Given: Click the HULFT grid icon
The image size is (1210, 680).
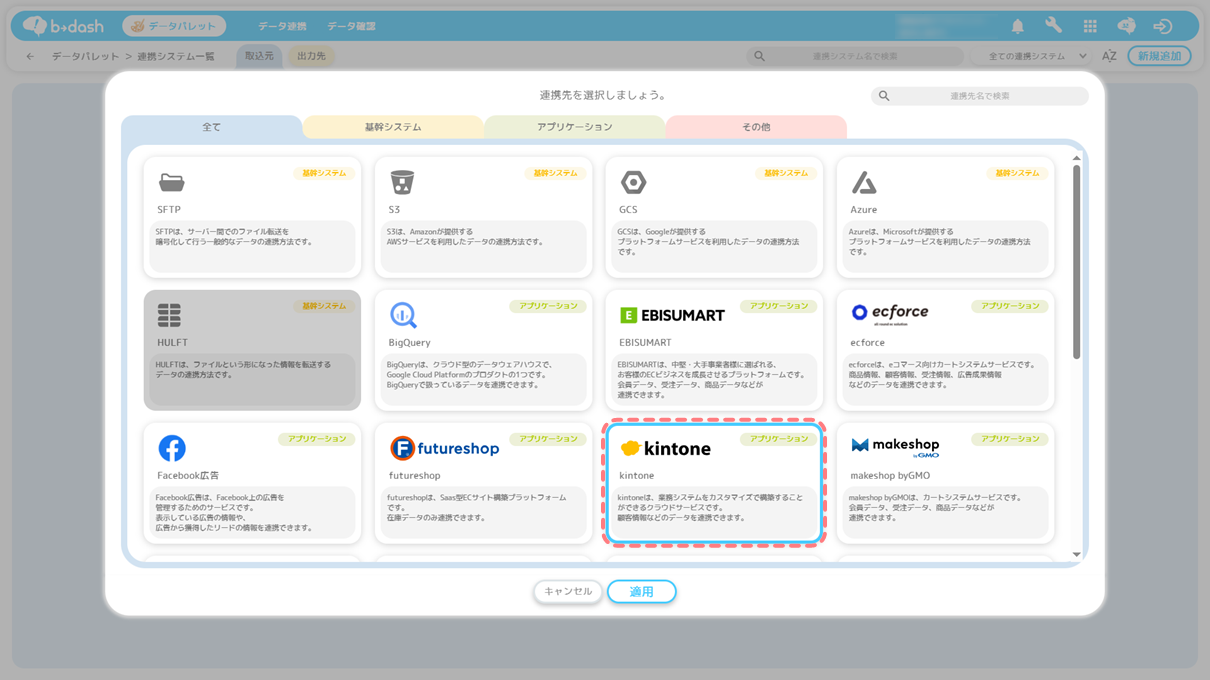Looking at the screenshot, I should tap(169, 316).
